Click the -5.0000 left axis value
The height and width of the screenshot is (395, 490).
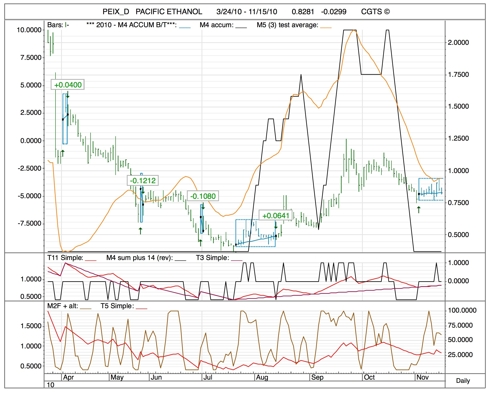(x=30, y=196)
